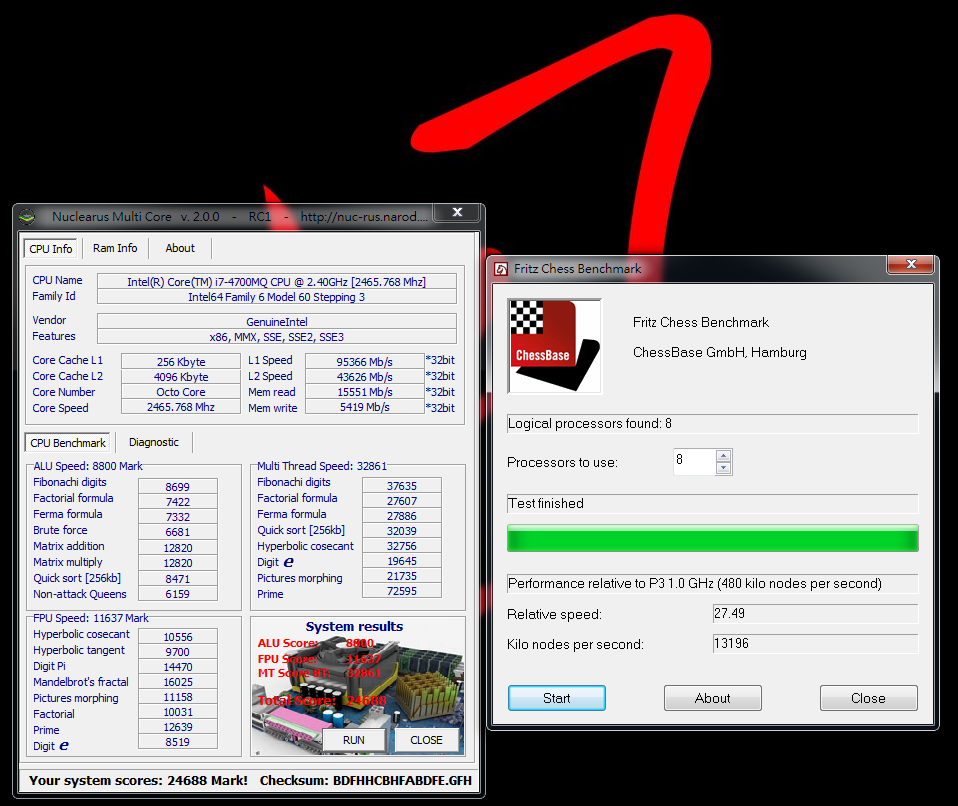Click the GenuineIntel vendor value
Image resolution: width=958 pixels, height=806 pixels.
click(x=277, y=321)
